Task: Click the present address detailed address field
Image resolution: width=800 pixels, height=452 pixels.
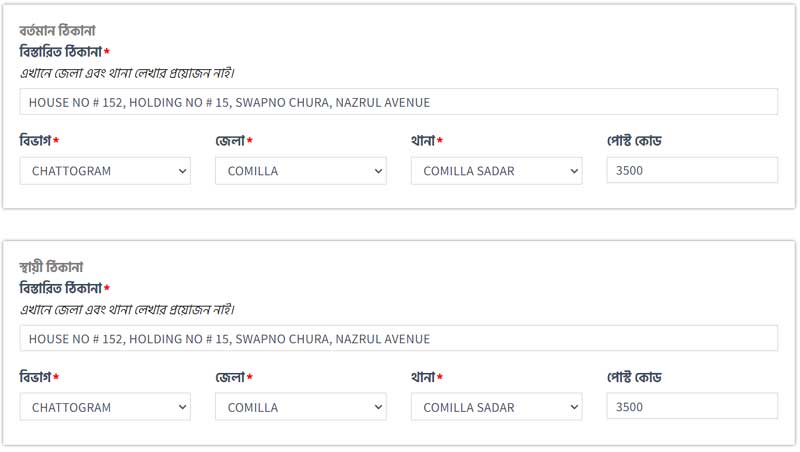Action: tap(398, 102)
